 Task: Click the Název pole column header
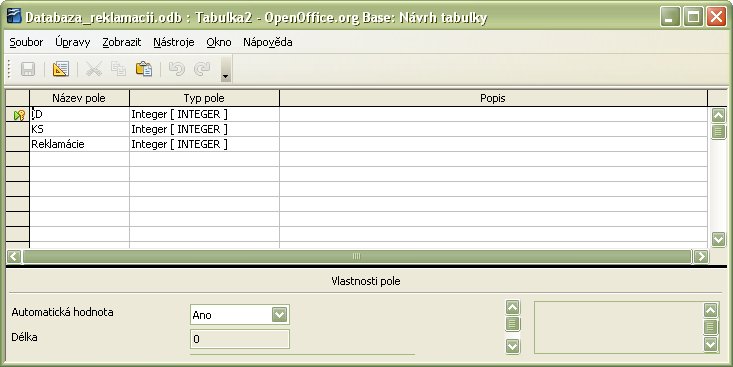(79, 98)
